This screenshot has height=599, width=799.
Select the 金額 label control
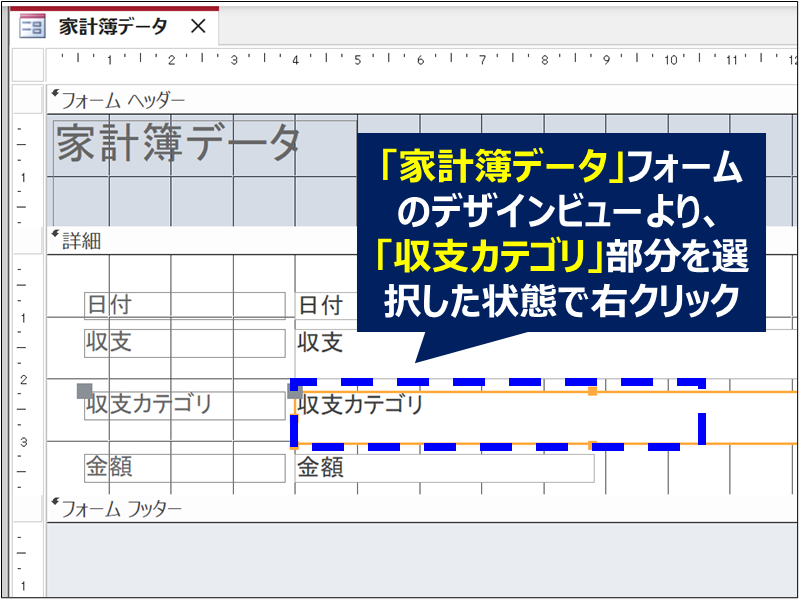[x=184, y=467]
